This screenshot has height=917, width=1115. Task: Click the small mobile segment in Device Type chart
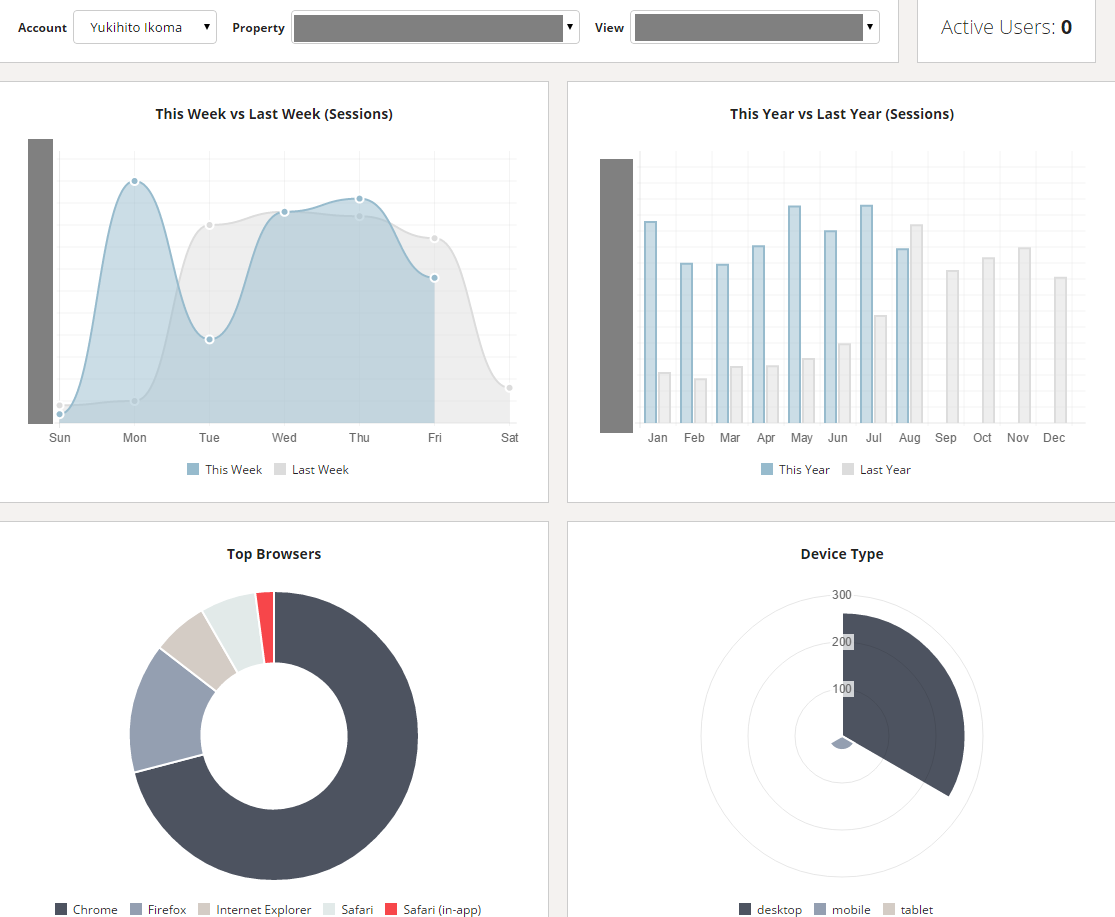842,743
